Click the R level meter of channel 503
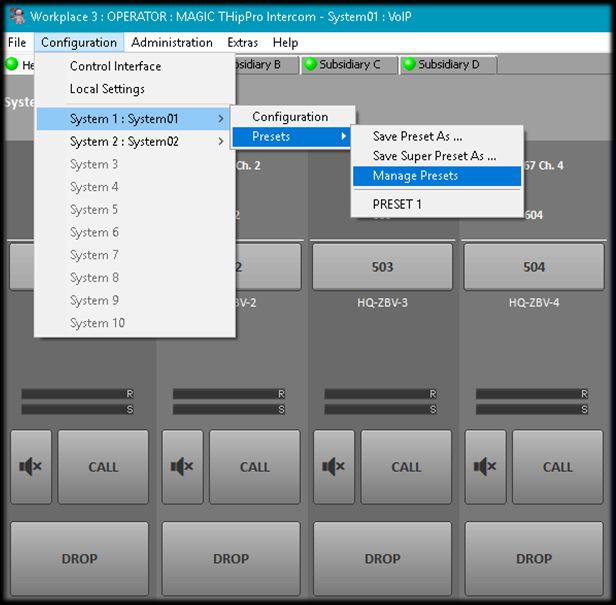 coord(381,394)
